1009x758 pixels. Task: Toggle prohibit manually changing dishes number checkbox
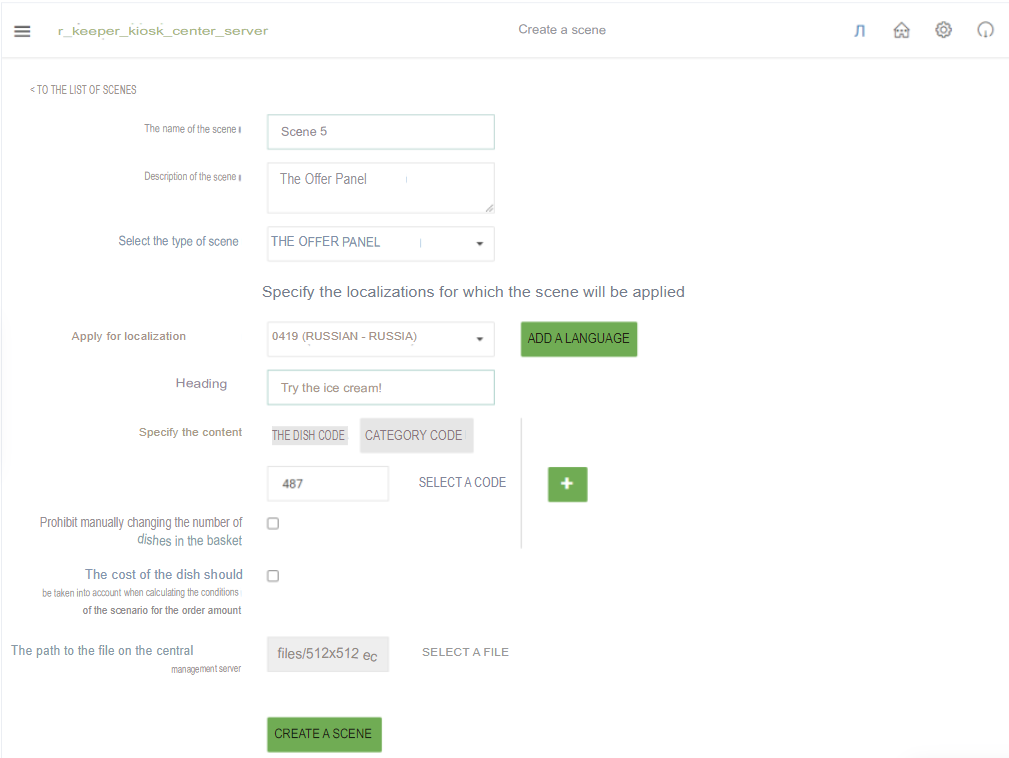pyautogui.click(x=273, y=523)
